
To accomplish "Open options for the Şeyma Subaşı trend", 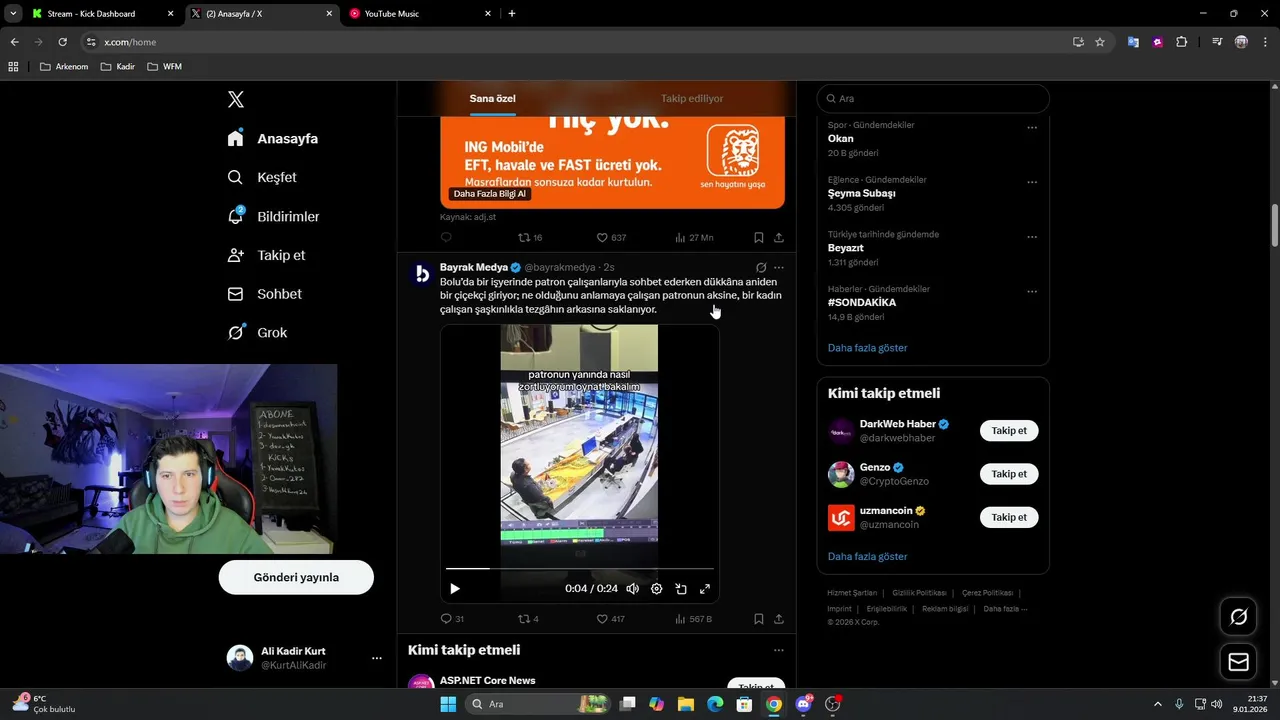I will 1032,183.
